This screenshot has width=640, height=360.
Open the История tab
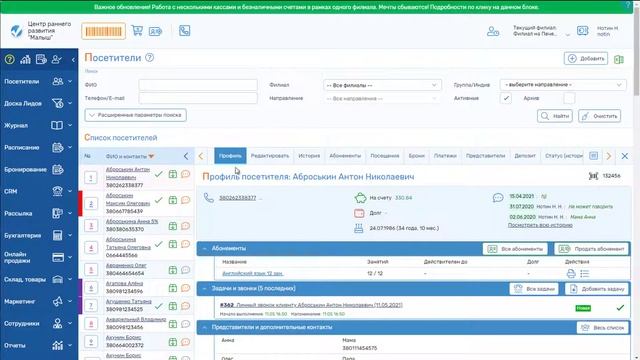tap(309, 156)
